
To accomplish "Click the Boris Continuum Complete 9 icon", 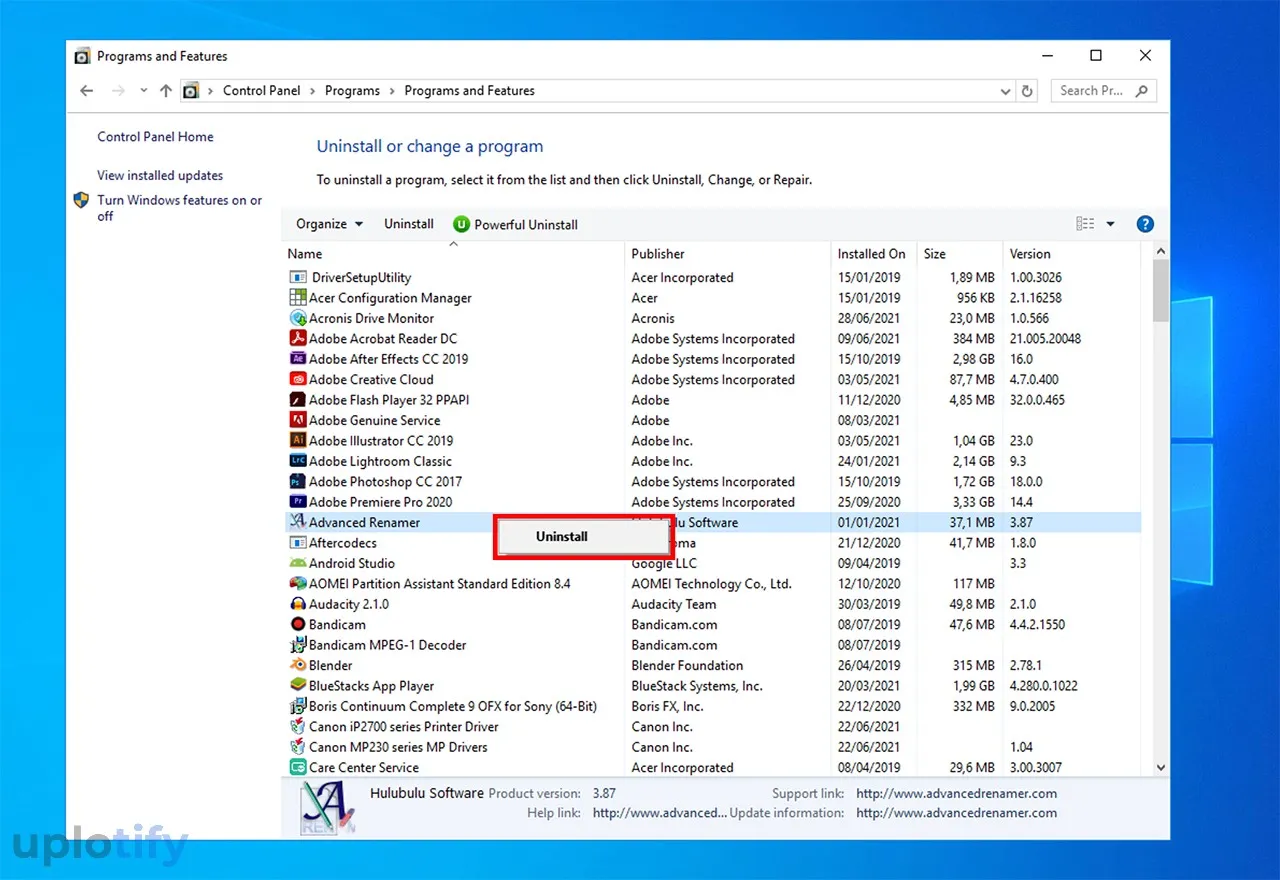I will coord(297,706).
